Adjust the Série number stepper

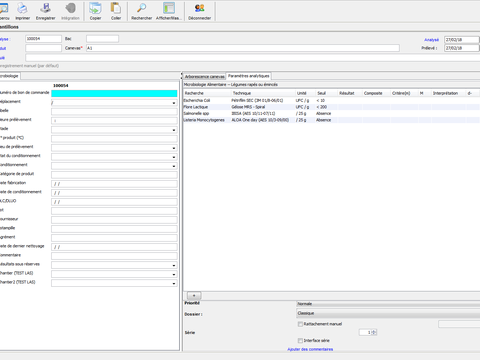click(374, 332)
